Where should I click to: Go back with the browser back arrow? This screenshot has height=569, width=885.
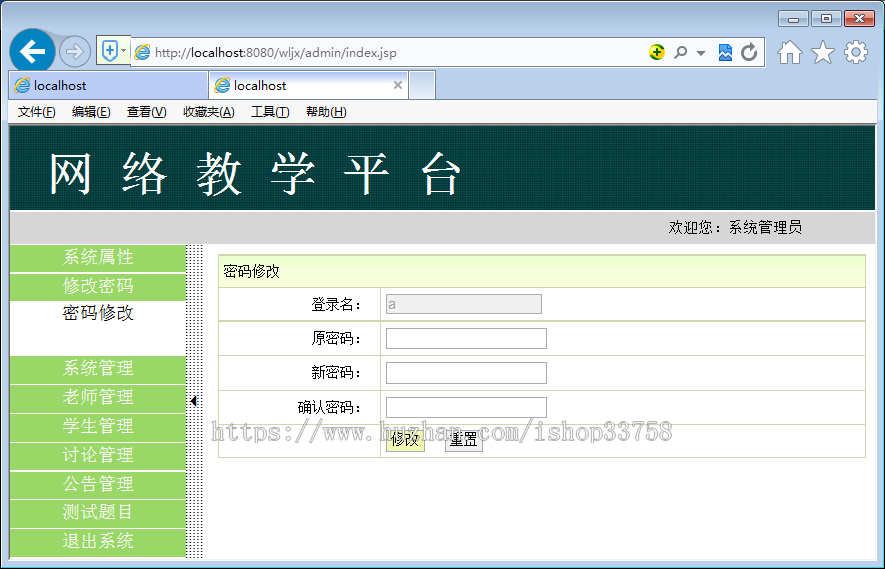pos(32,51)
